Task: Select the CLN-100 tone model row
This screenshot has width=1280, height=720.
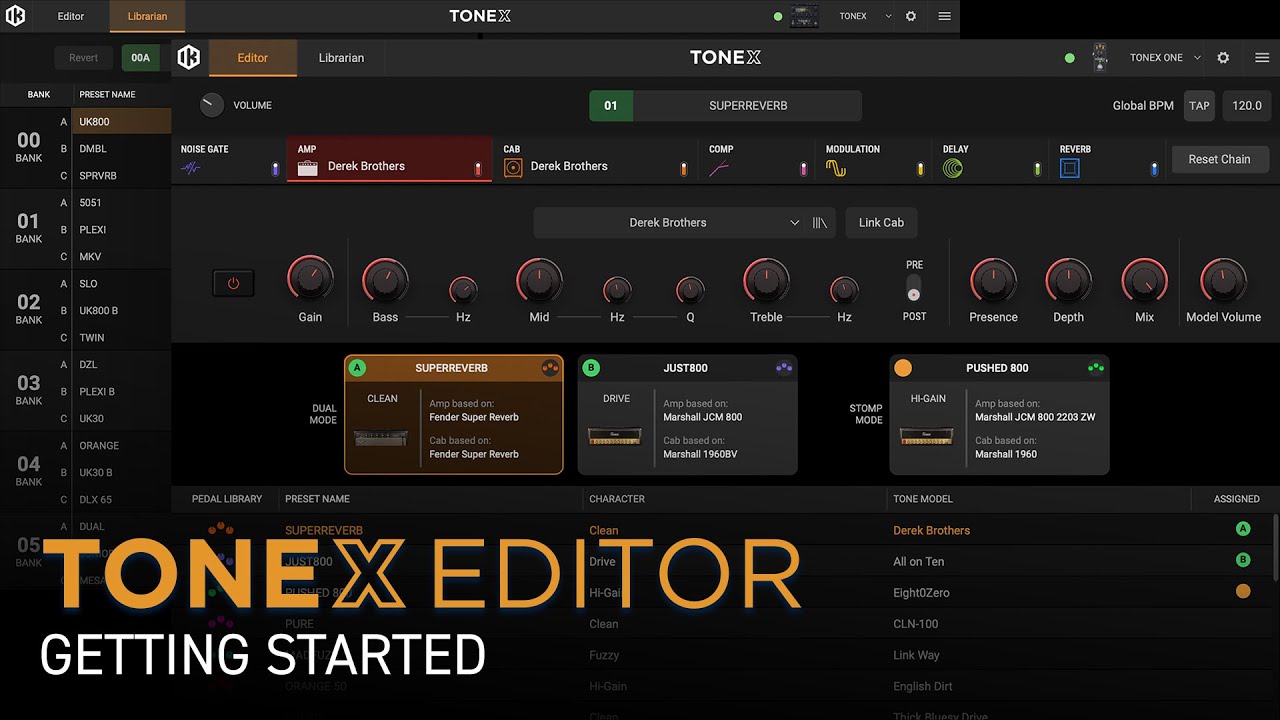Action: point(725,623)
